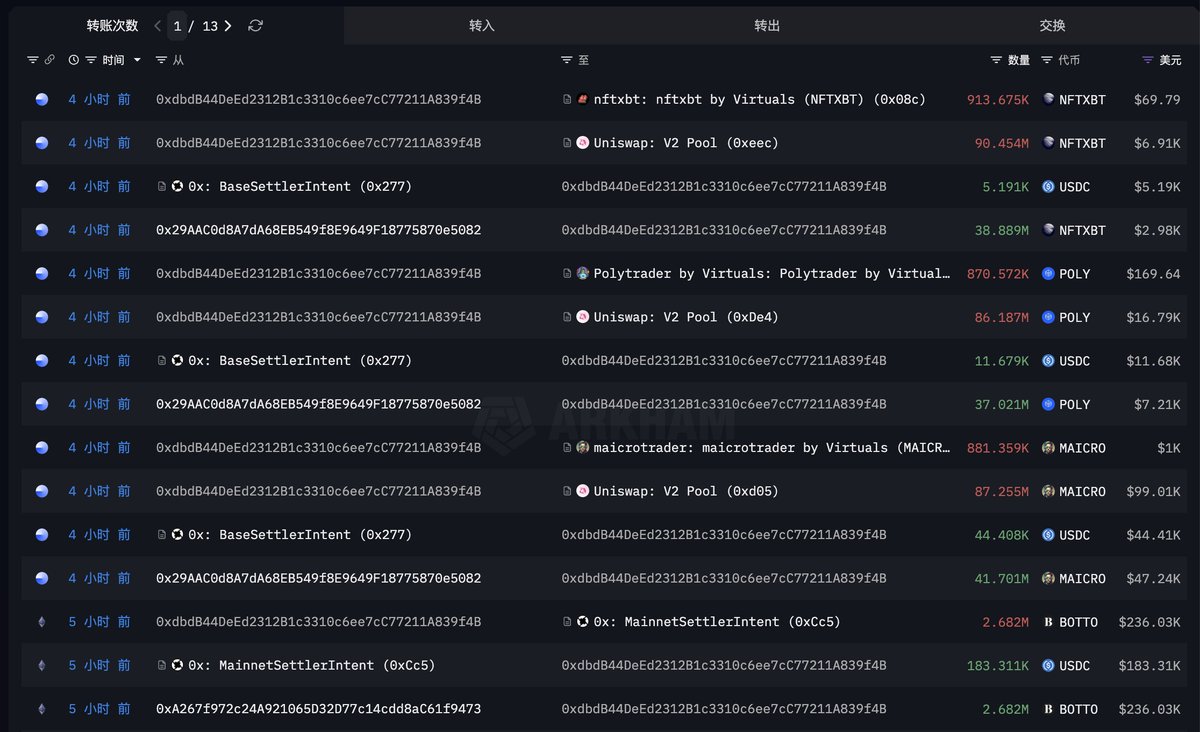The width and height of the screenshot is (1200, 732).
Task: Click the page number field showing 1
Action: click(178, 25)
